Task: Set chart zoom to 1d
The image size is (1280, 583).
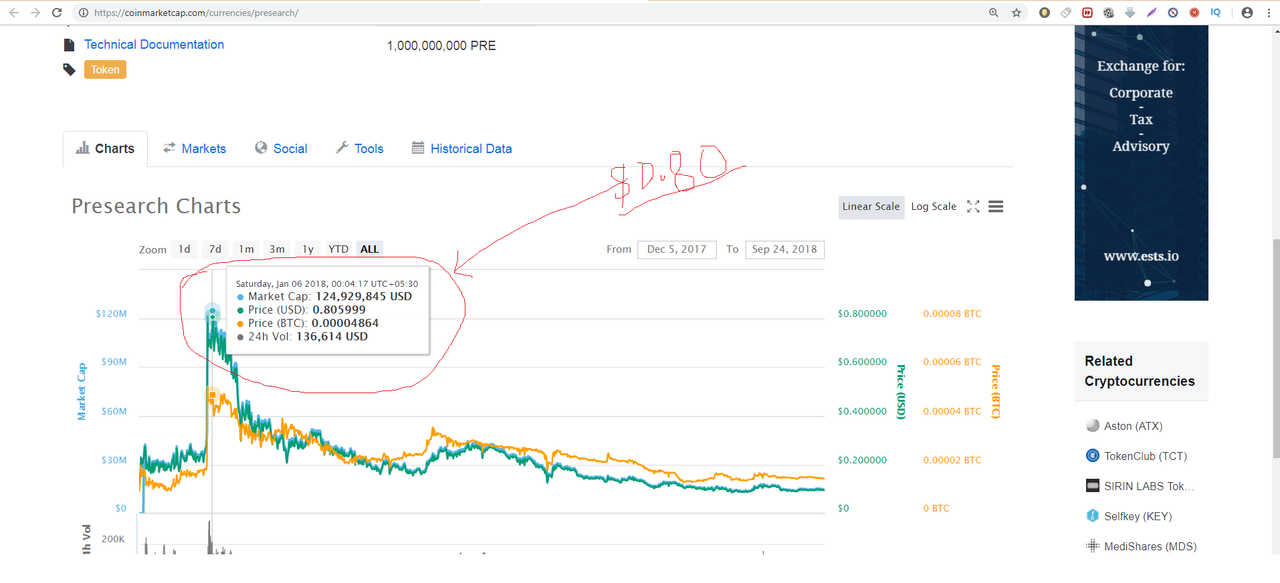Action: tap(184, 249)
